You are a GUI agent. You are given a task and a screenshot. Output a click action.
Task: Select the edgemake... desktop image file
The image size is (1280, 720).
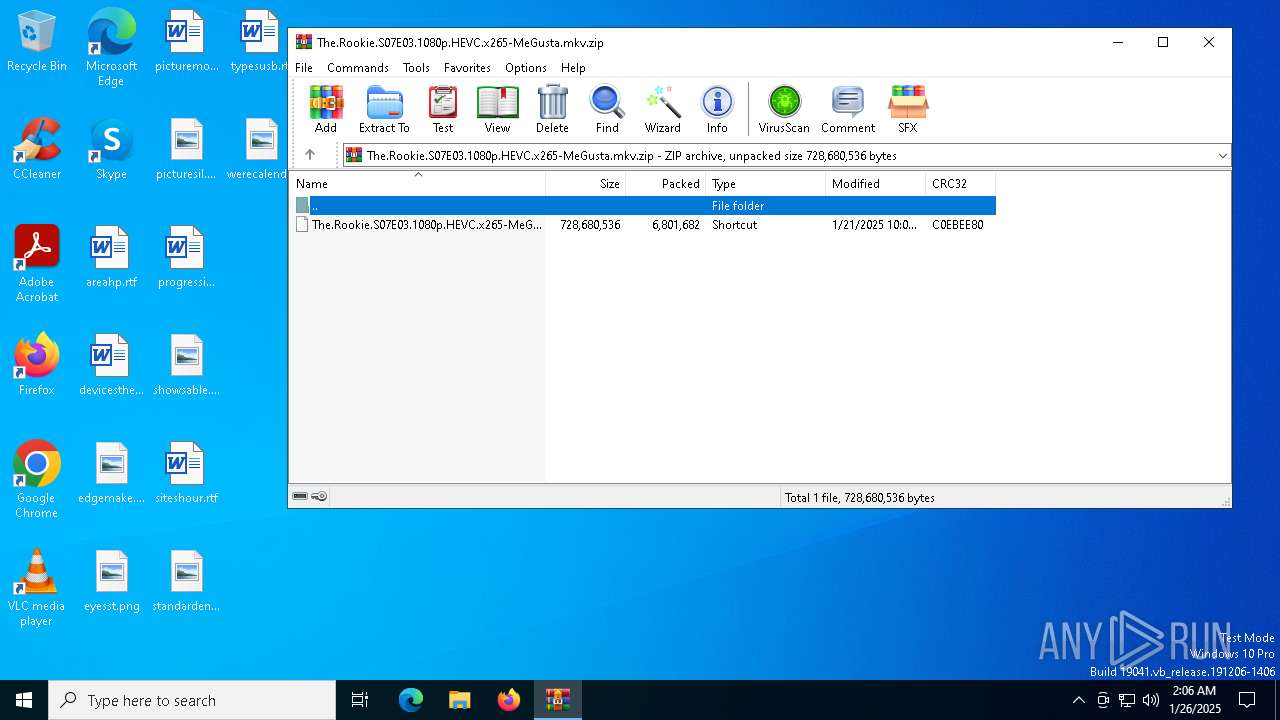click(111, 473)
